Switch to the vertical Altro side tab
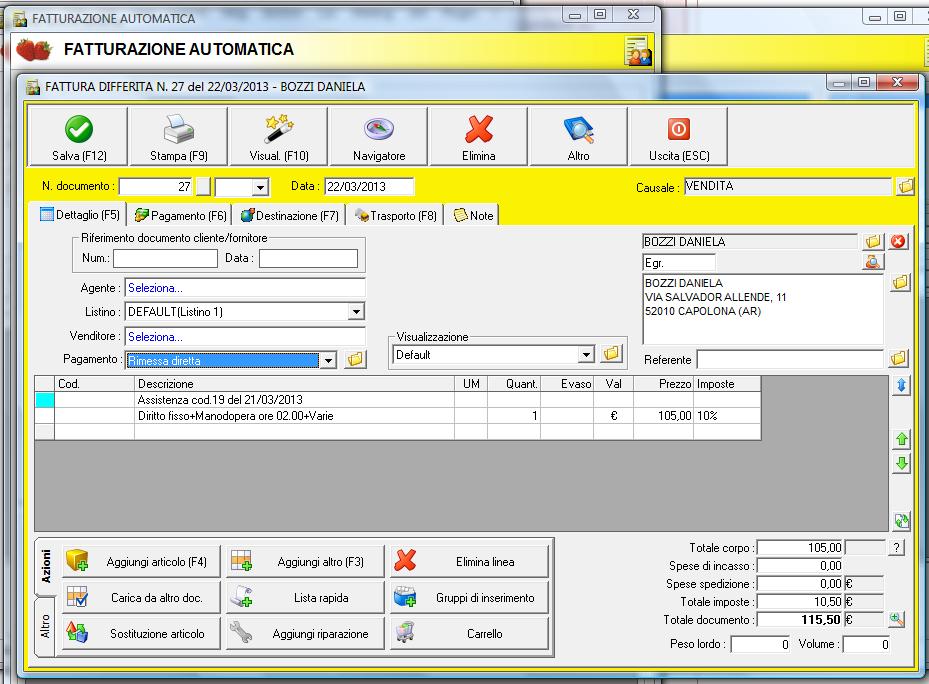The height and width of the screenshot is (684, 929). coord(45,626)
